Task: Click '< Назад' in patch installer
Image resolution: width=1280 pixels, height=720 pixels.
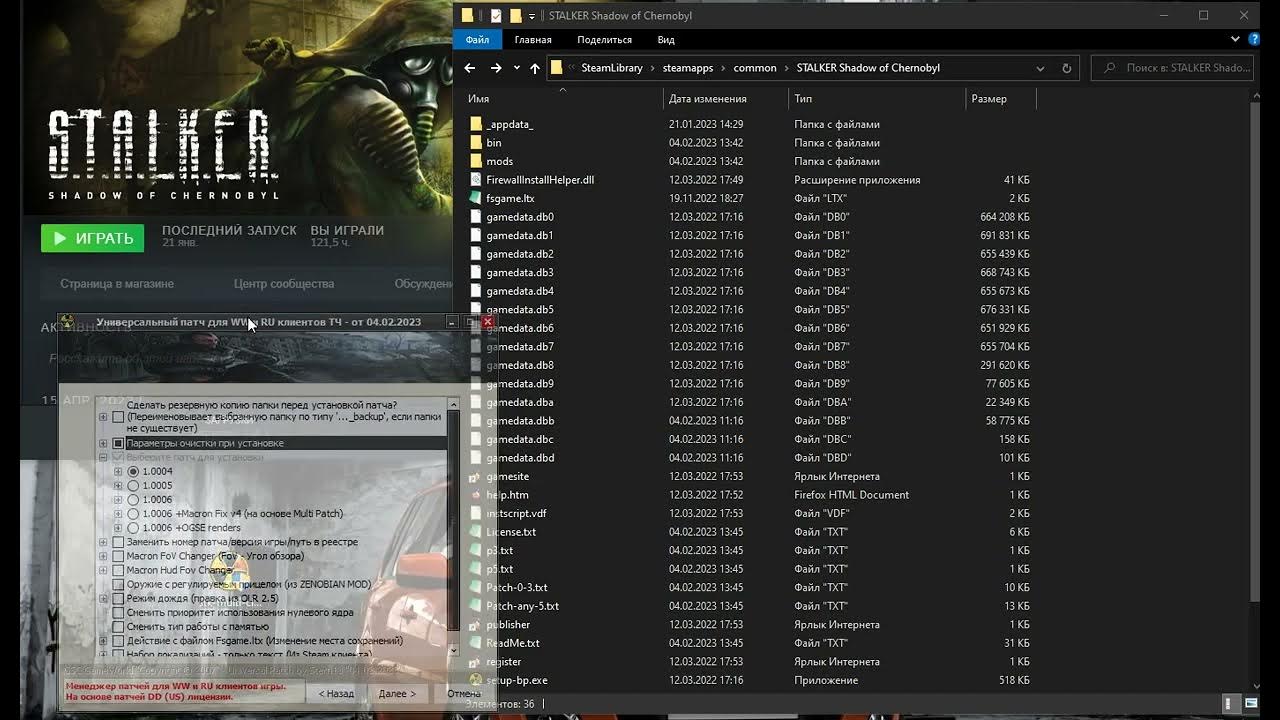Action: click(336, 693)
